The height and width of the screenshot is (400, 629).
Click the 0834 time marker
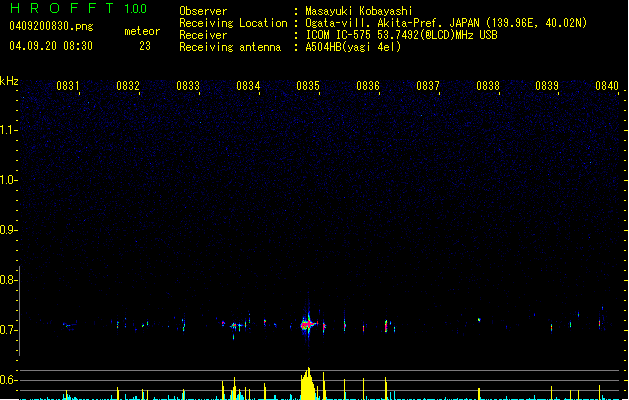click(x=248, y=86)
